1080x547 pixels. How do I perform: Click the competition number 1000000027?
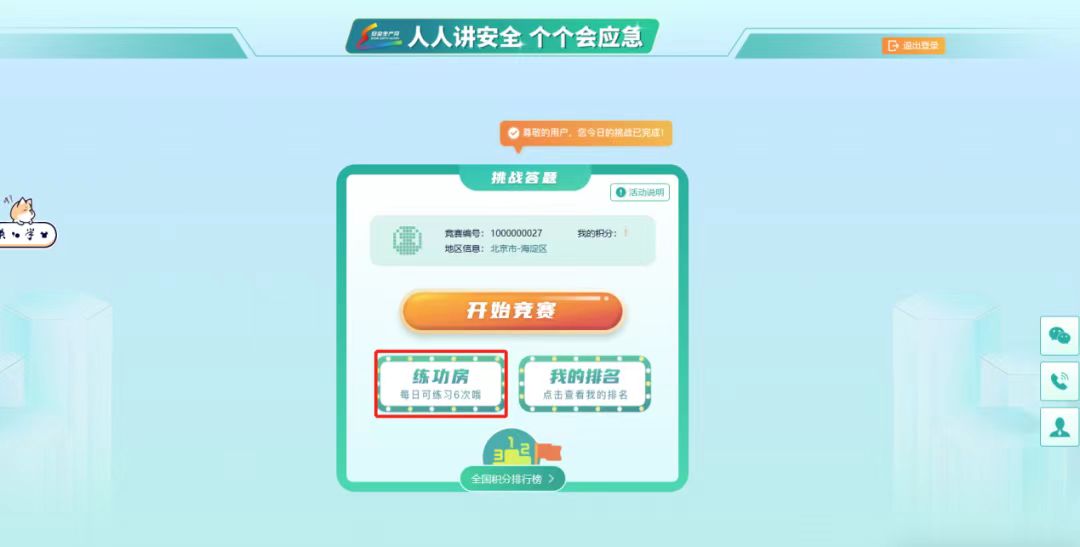coord(516,234)
